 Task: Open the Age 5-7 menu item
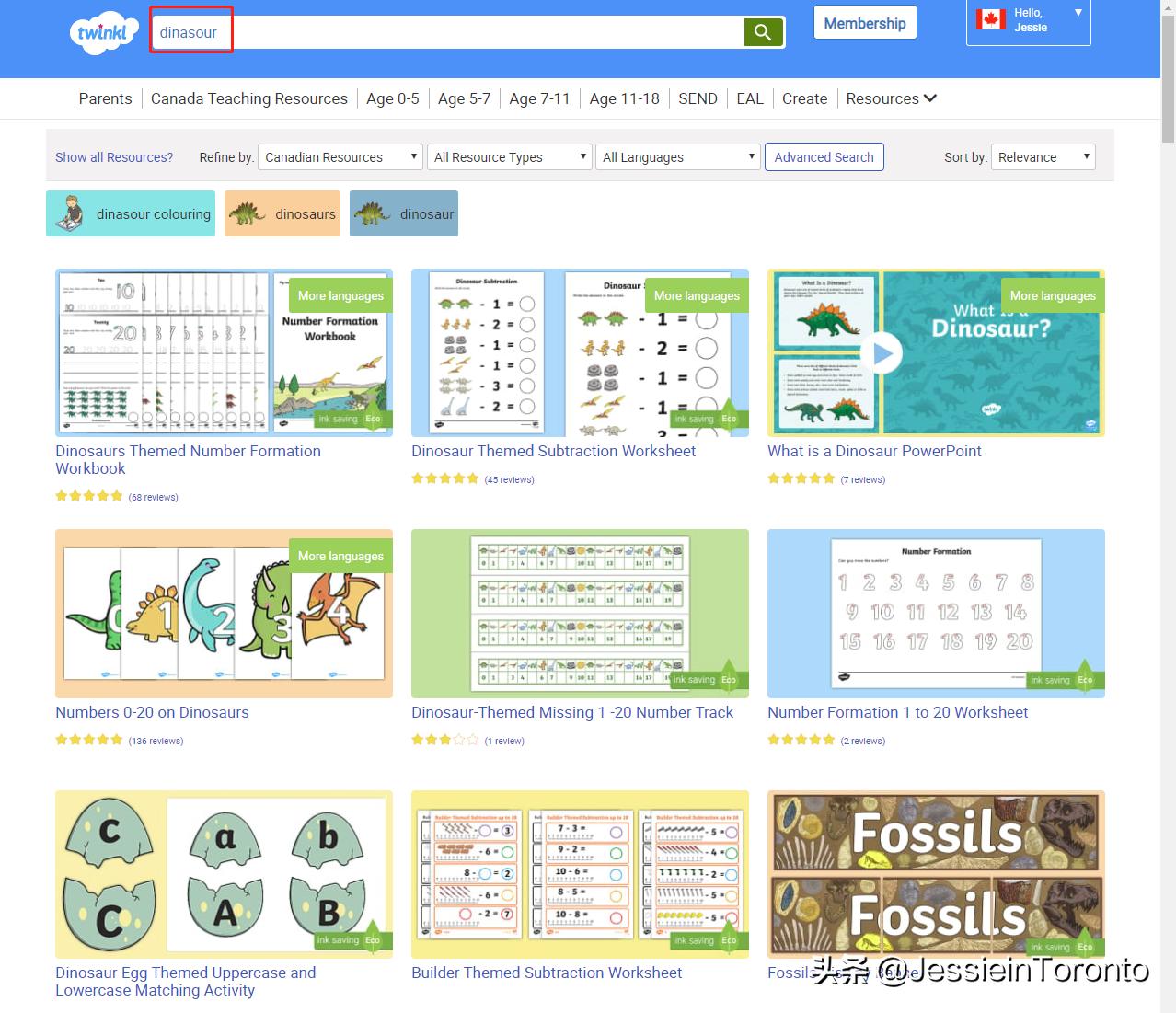(464, 98)
